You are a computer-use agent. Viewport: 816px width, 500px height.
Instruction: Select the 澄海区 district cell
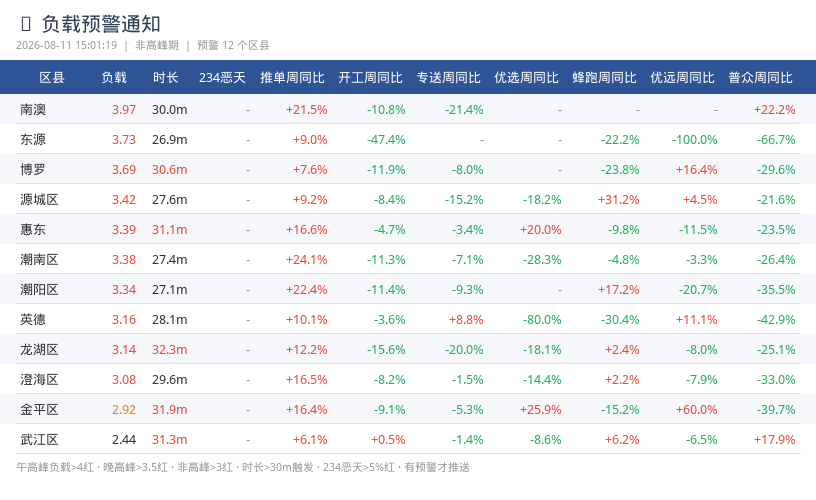tap(40, 380)
